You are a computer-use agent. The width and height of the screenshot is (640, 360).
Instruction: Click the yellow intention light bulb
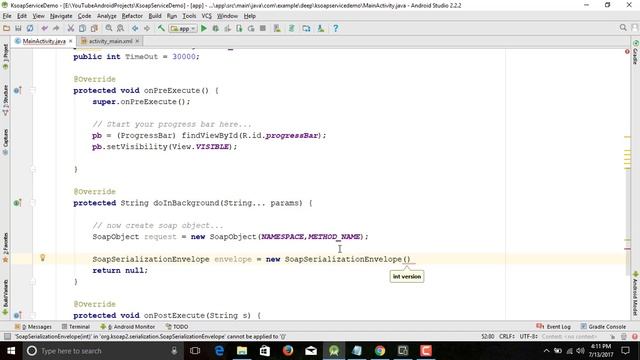coord(42,257)
